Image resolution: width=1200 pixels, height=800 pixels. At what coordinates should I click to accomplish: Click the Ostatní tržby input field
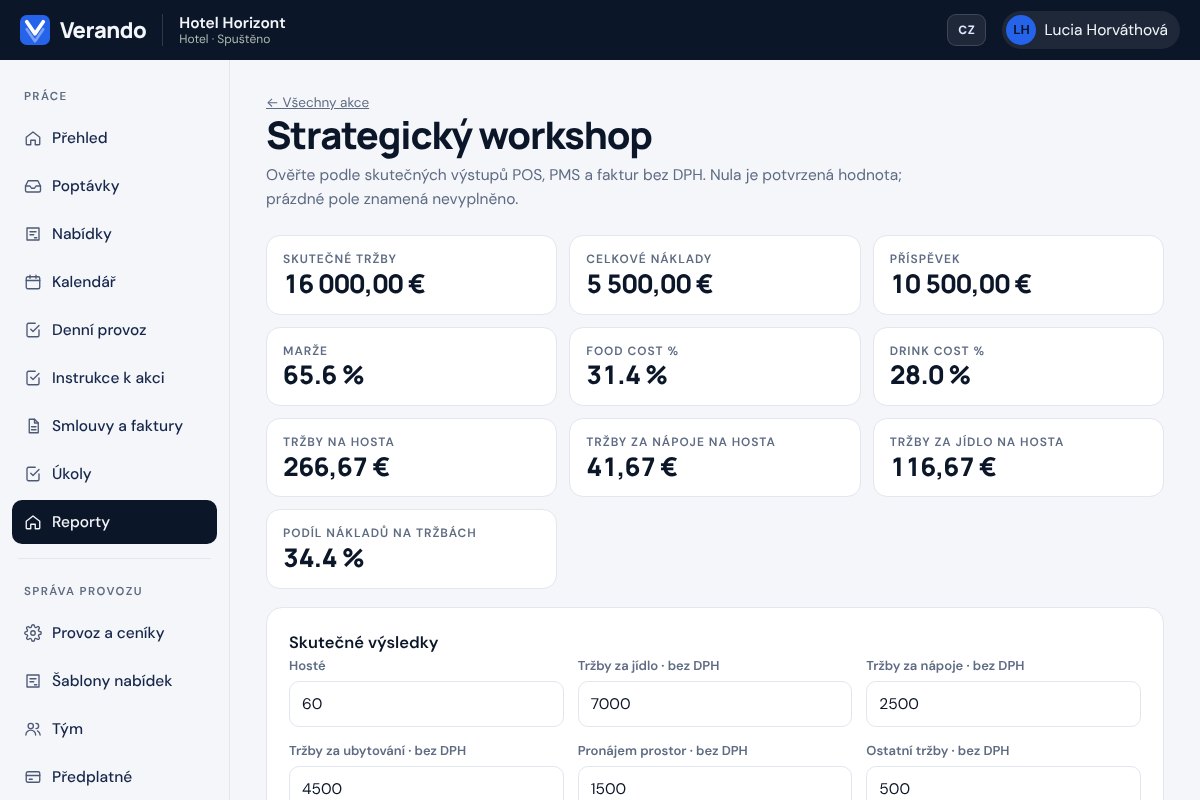1003,784
